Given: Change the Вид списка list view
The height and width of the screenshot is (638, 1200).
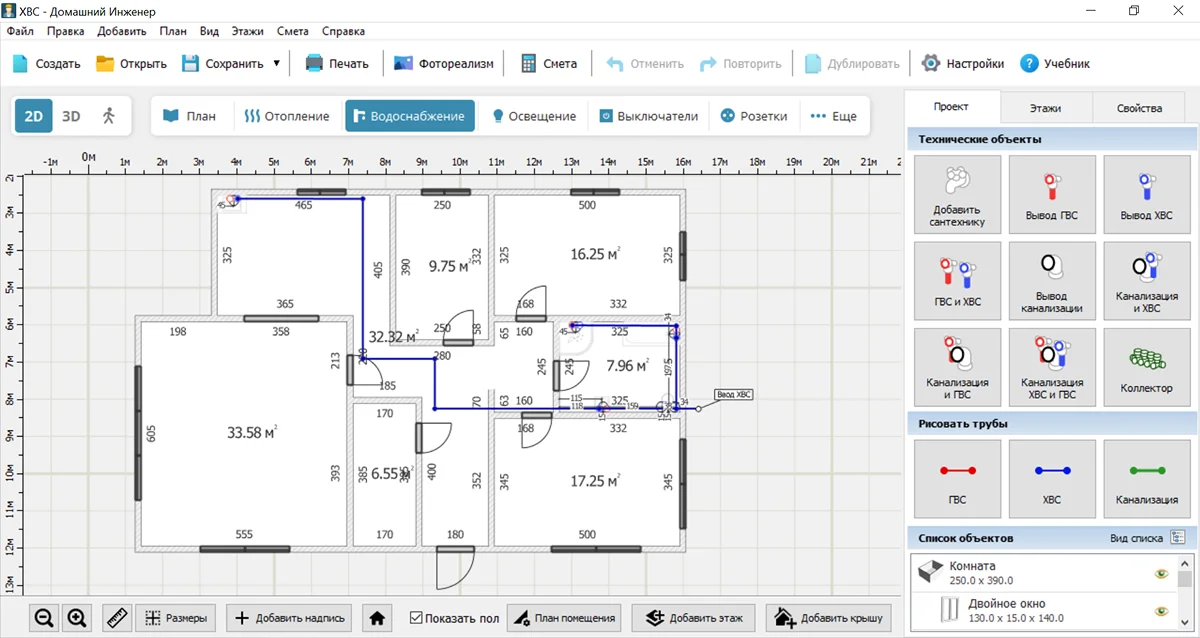Looking at the screenshot, I should (1177, 538).
